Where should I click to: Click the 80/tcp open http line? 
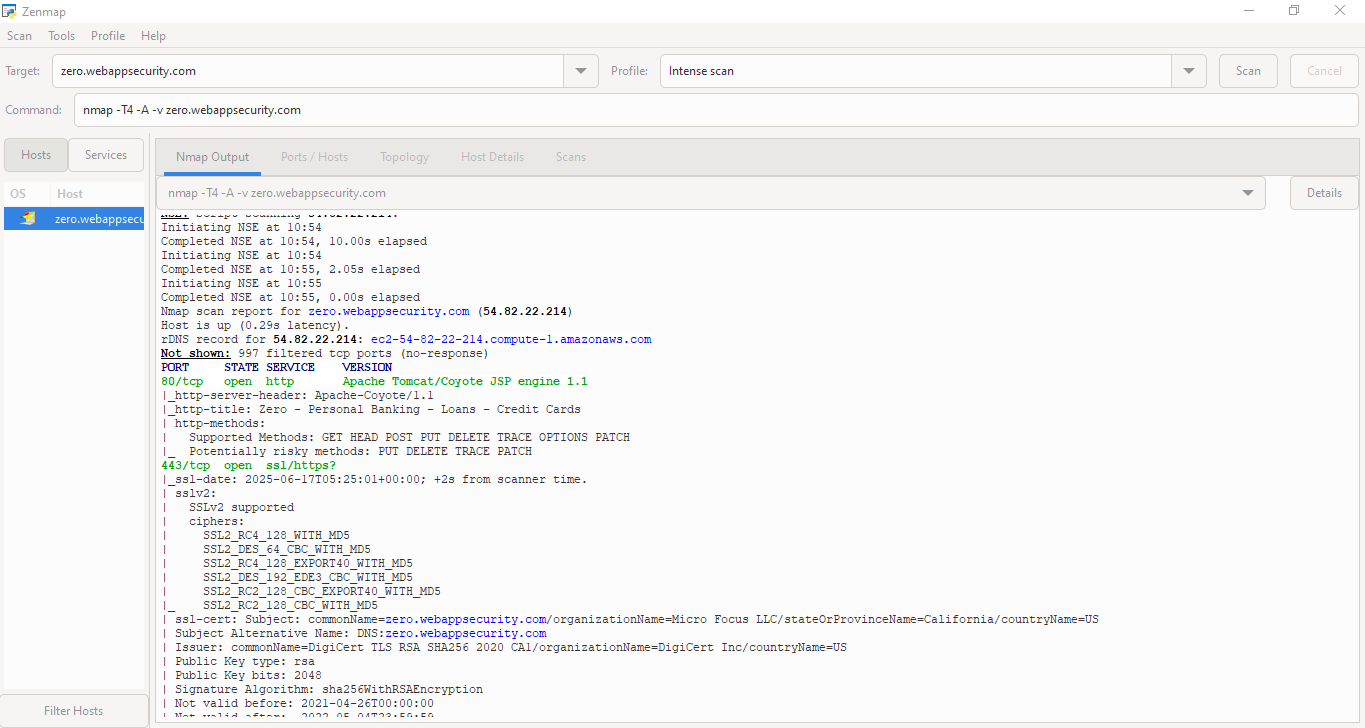(x=374, y=381)
